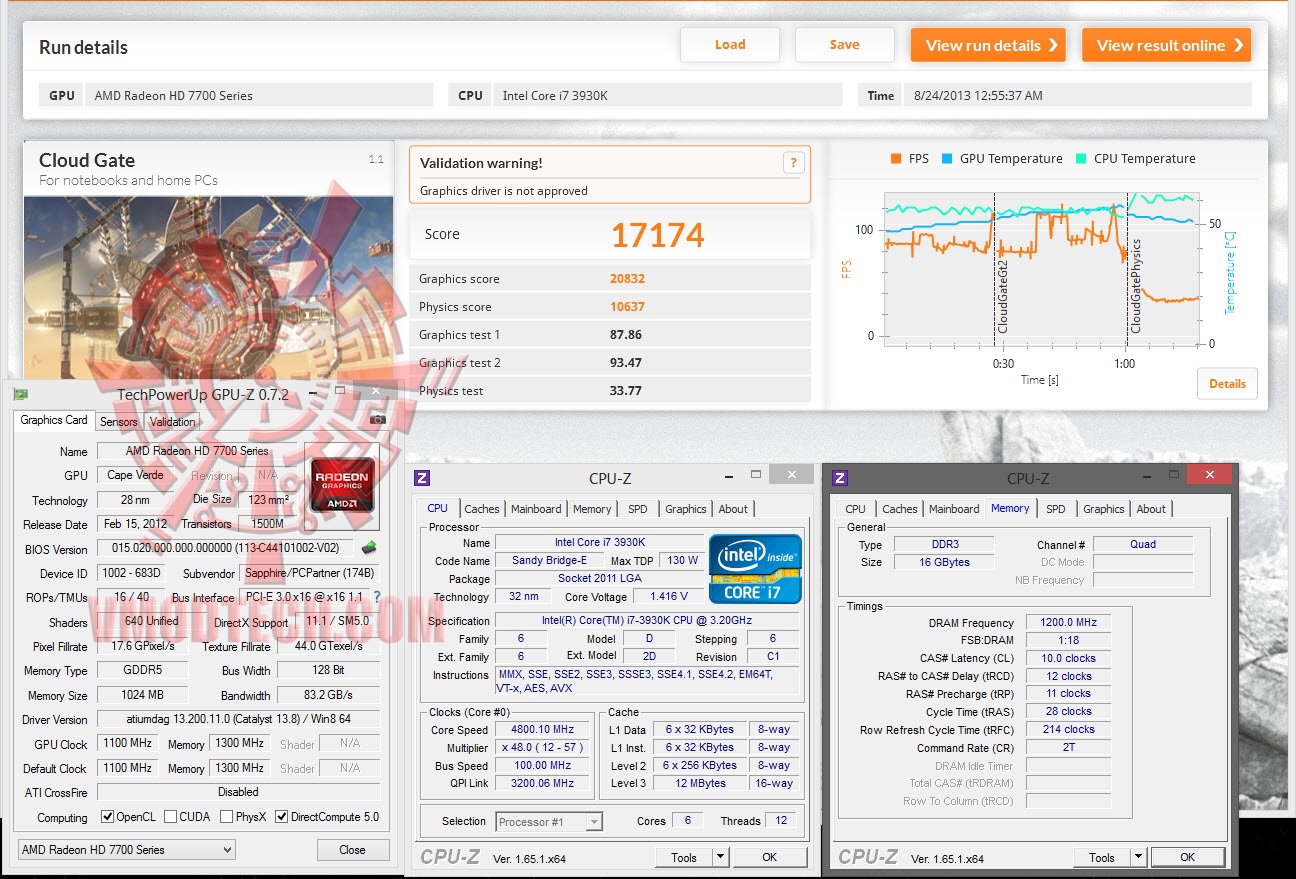Close the right CPU-Z Memory window
Image resolution: width=1296 pixels, height=879 pixels.
point(1210,474)
